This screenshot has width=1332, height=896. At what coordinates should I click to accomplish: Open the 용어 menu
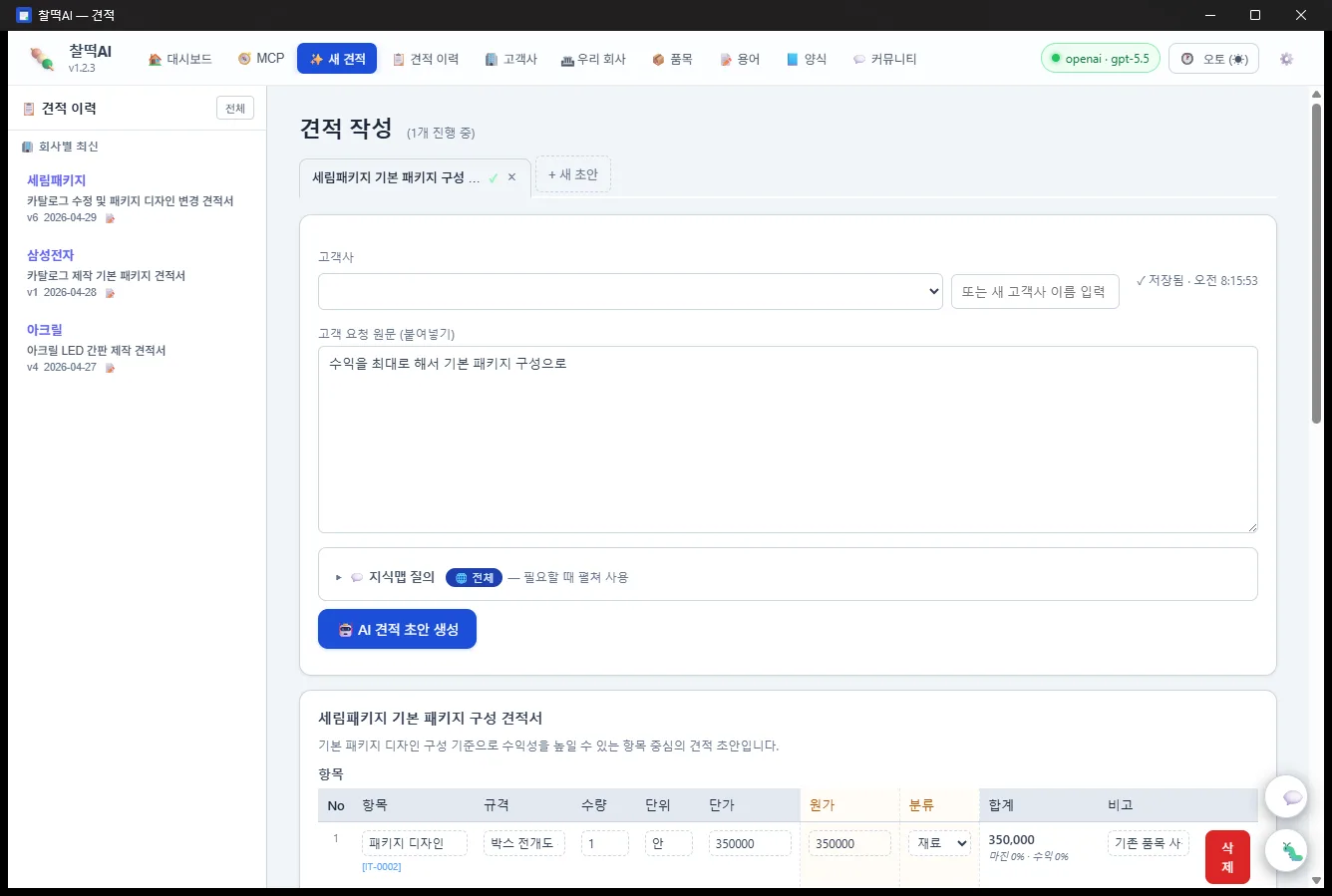tap(740, 59)
